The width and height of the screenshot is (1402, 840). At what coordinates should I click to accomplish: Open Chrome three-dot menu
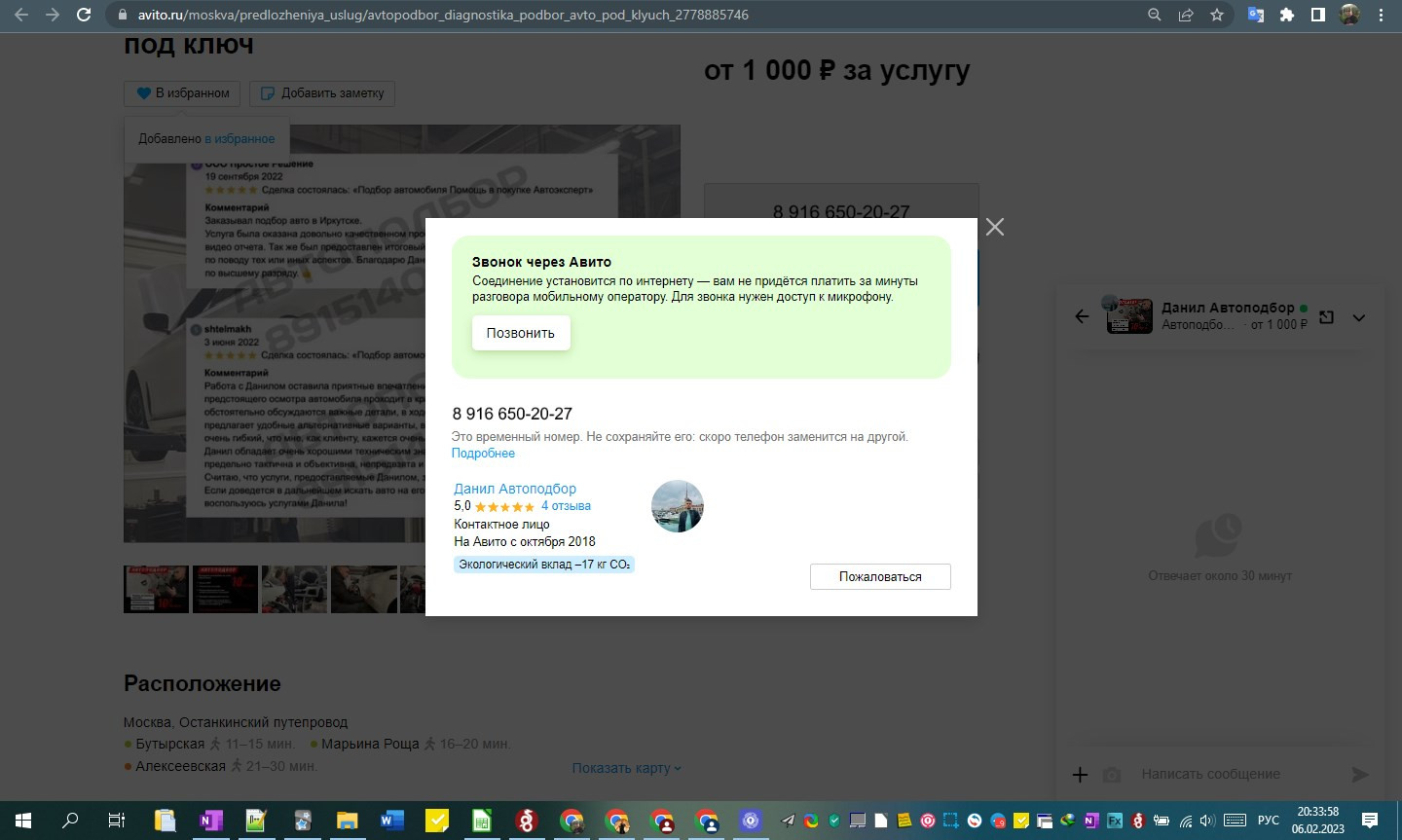1381,15
